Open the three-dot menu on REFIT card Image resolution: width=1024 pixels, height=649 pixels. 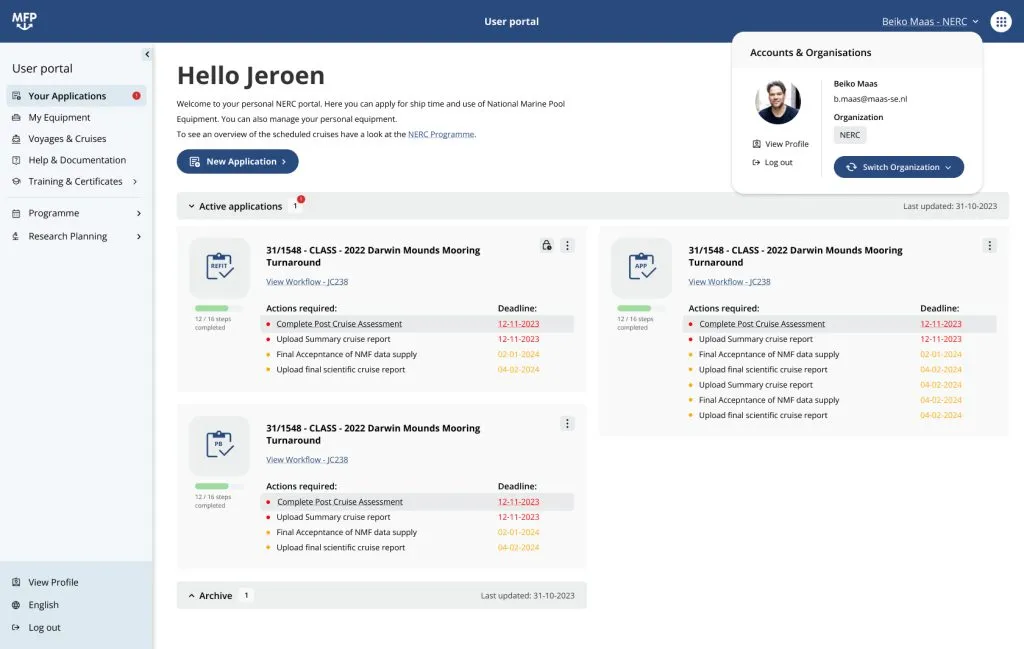pos(567,245)
